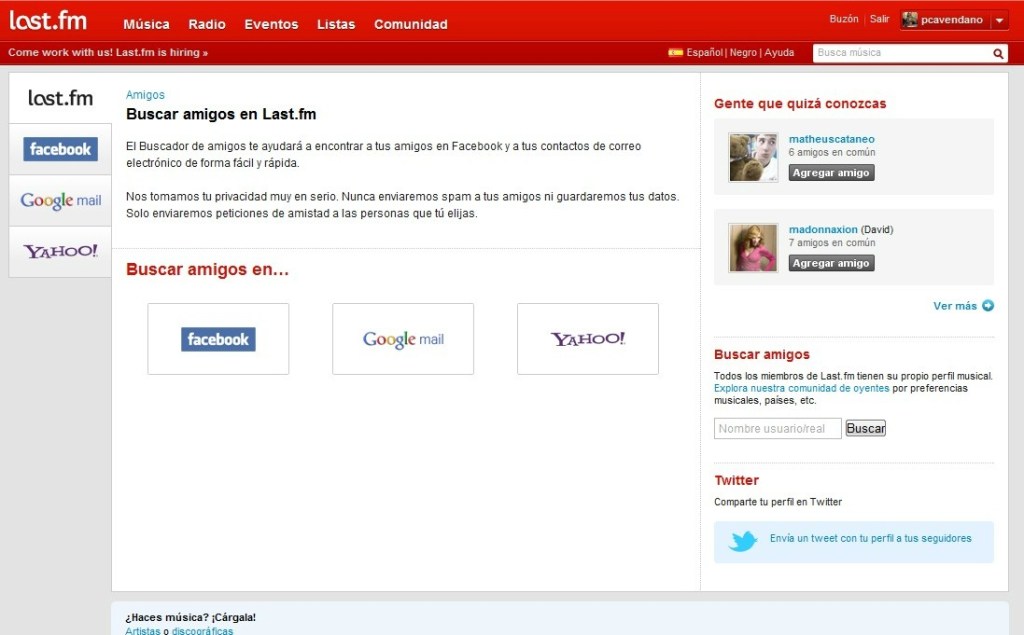The height and width of the screenshot is (635, 1024).
Task: Click the search magnifier icon
Action: [997, 54]
